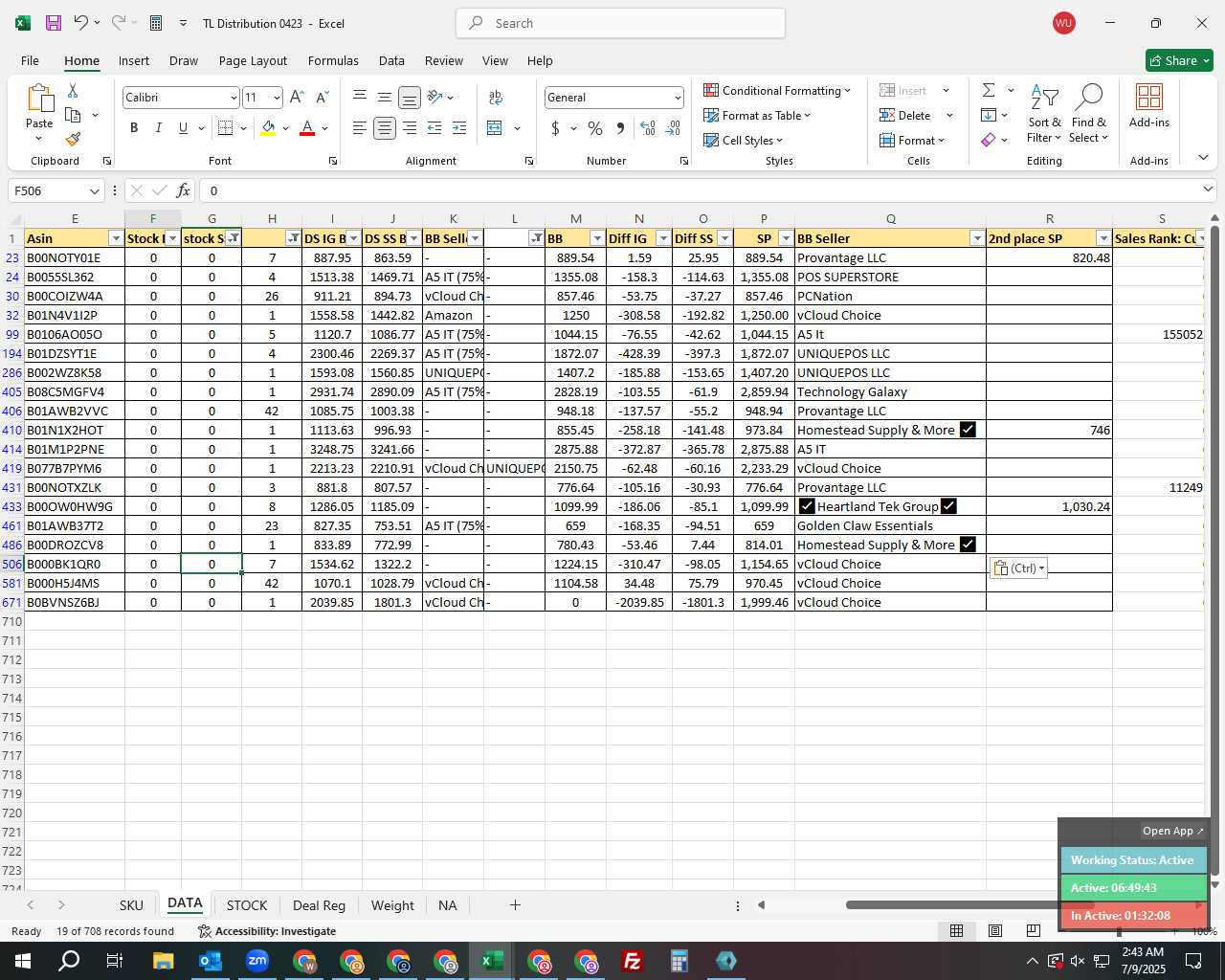Image resolution: width=1225 pixels, height=980 pixels.
Task: Open the Diff IG filter dropdown
Action: (x=663, y=238)
